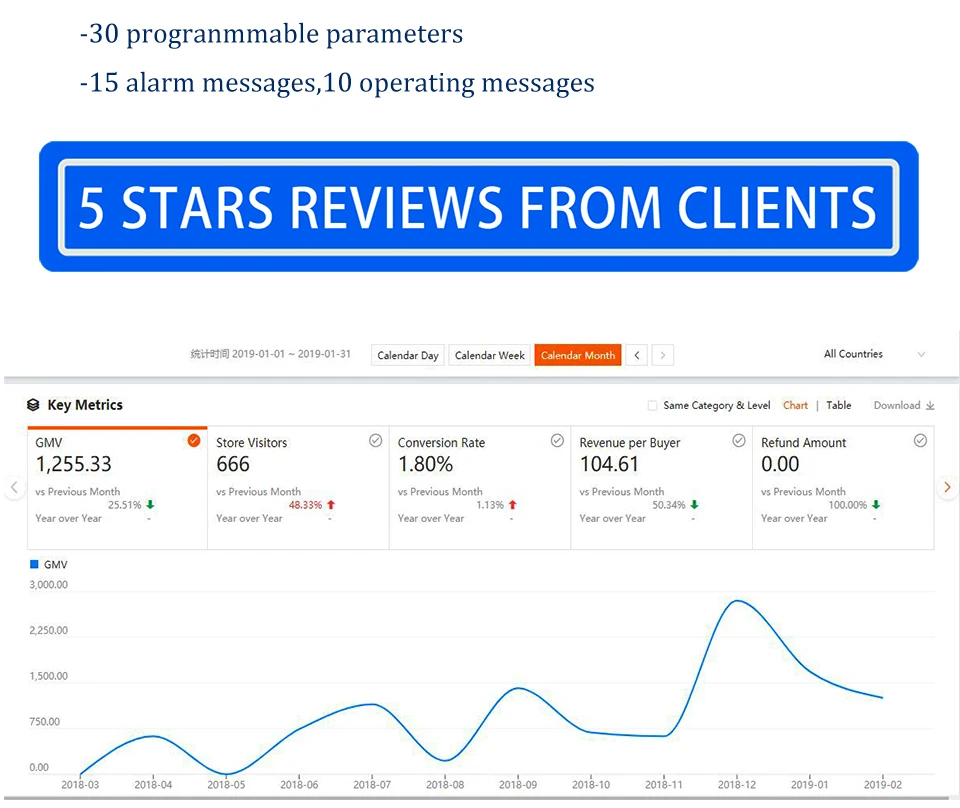
Task: Open the All Countries dropdown
Action: pos(874,354)
